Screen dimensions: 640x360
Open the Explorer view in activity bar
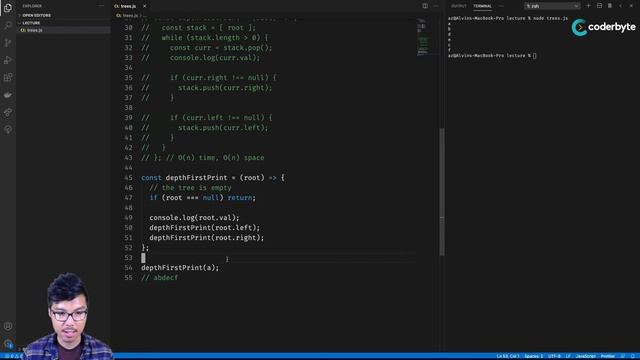click(x=8, y=8)
